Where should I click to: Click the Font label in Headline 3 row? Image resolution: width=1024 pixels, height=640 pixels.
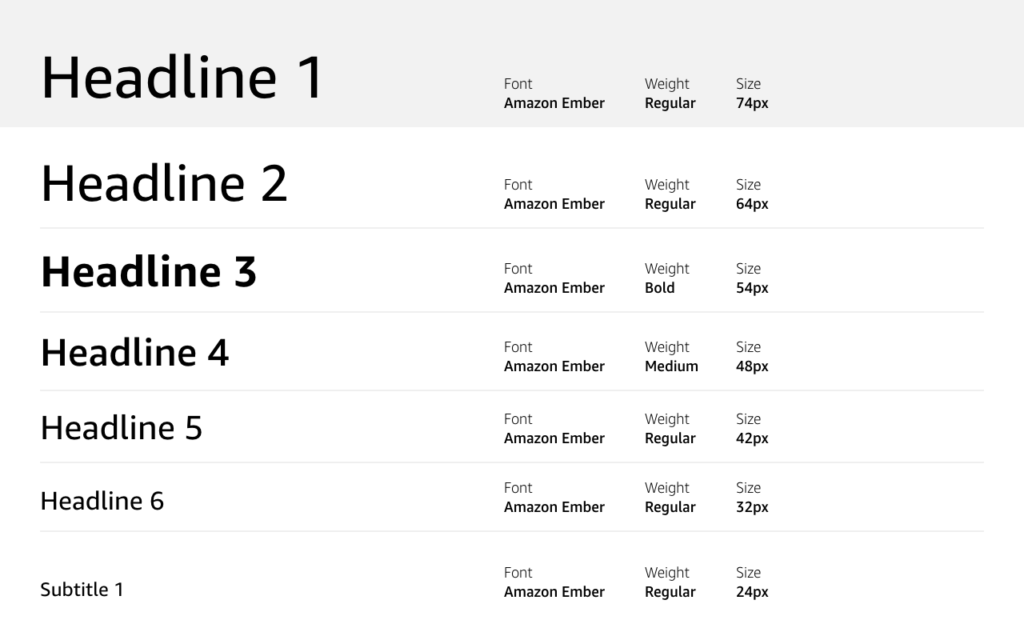coord(518,269)
